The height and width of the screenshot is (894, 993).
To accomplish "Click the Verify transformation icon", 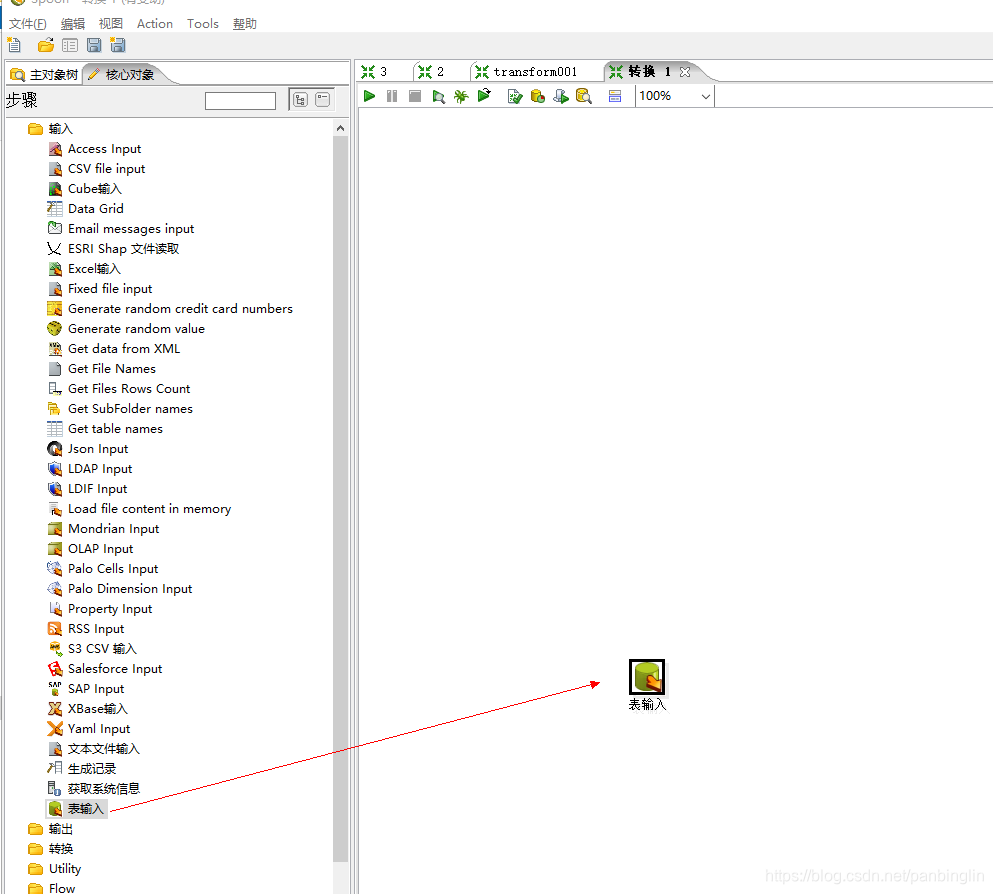I will [515, 96].
